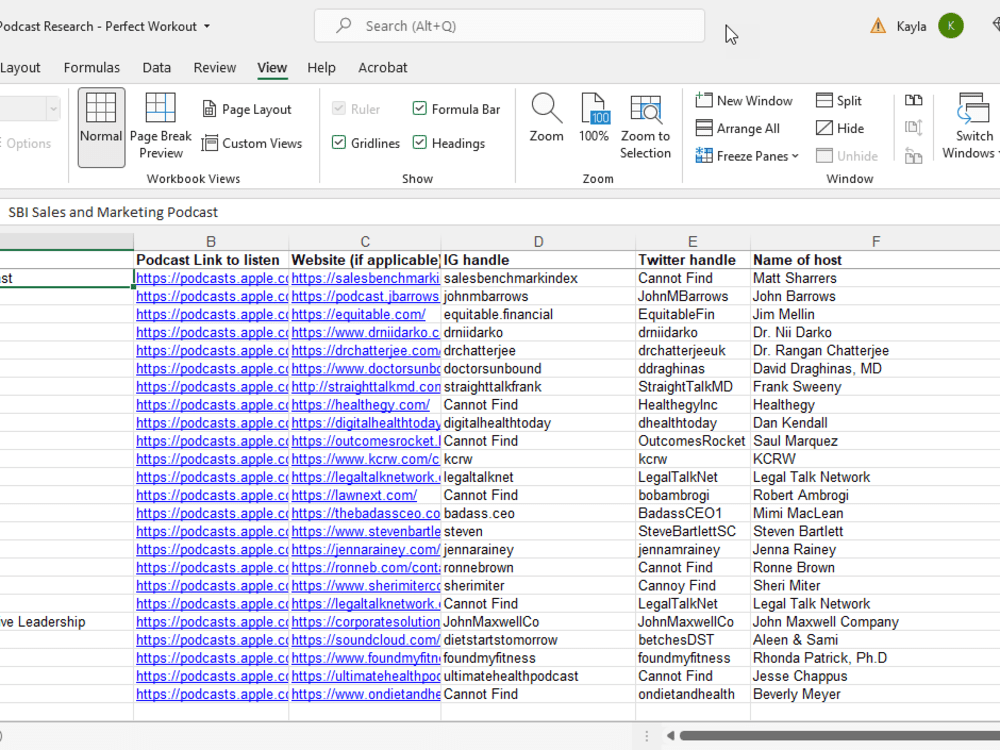Screen dimensions: 1000x750
Task: Toggle Formula Bar checkbox
Action: [420, 108]
